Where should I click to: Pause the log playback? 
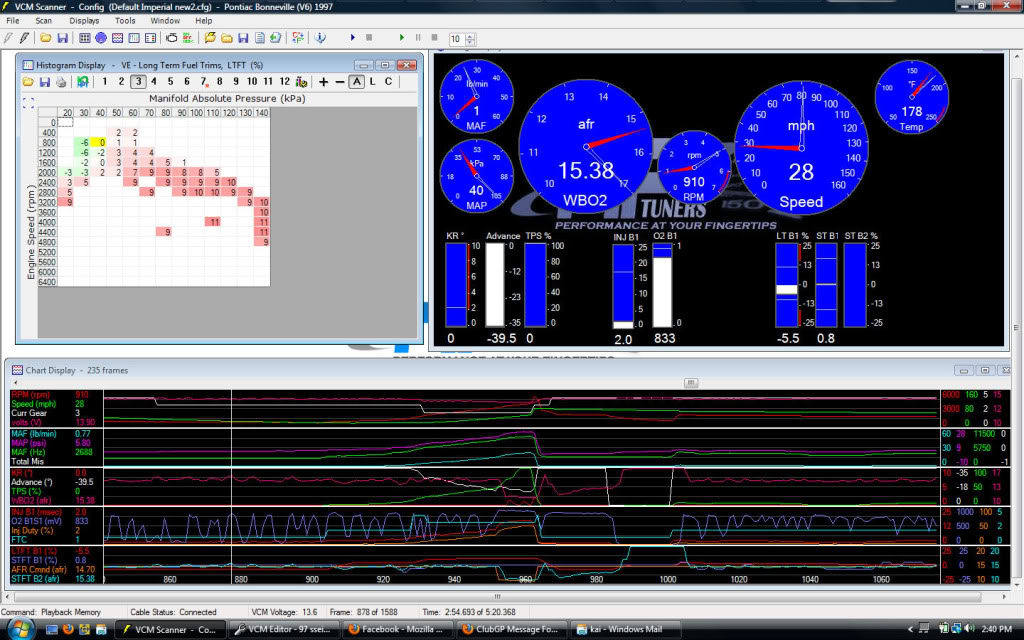click(418, 38)
